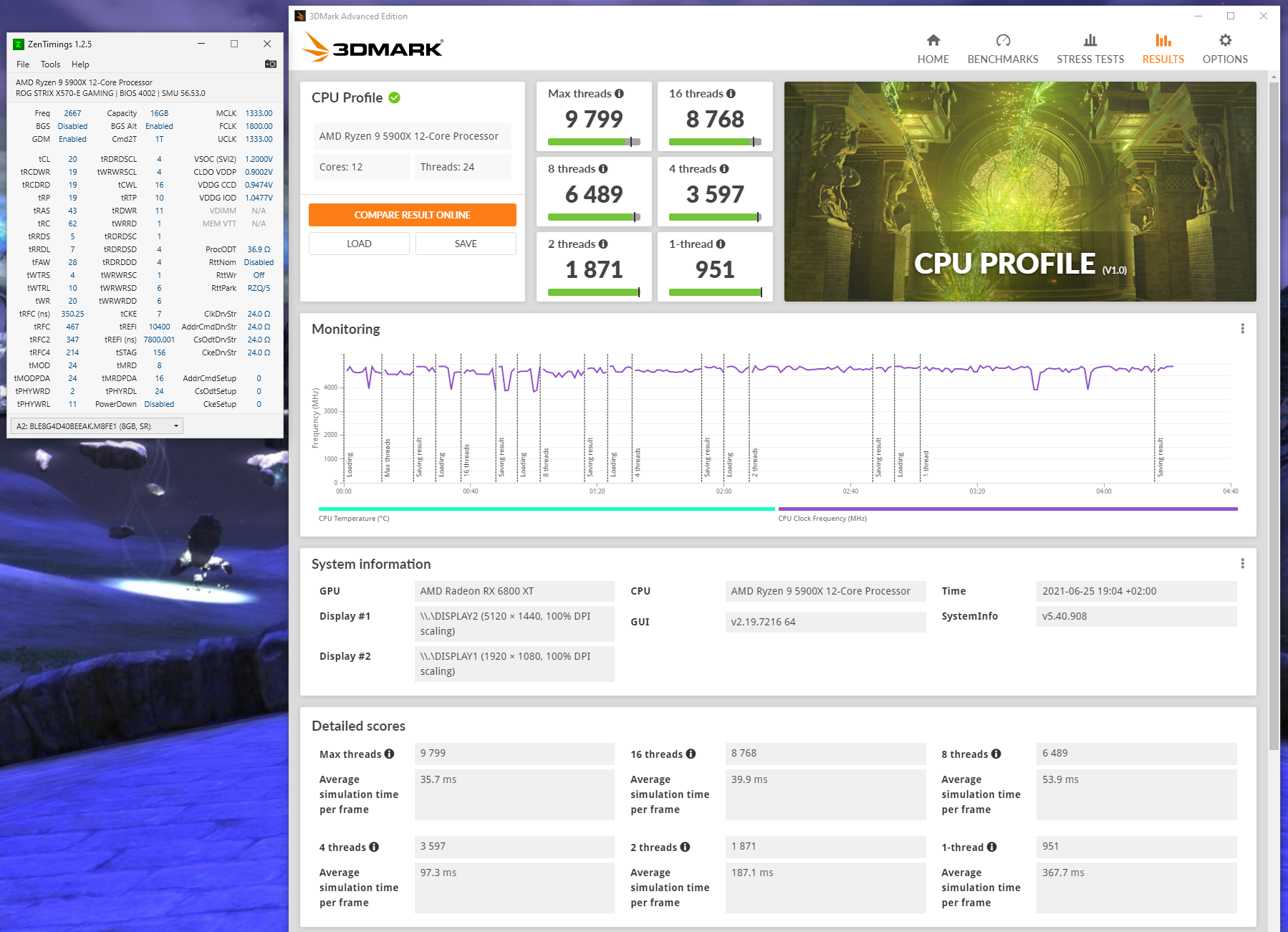Image resolution: width=1288 pixels, height=932 pixels.
Task: Click the 1-thread score progress bar
Action: pyautogui.click(x=715, y=292)
